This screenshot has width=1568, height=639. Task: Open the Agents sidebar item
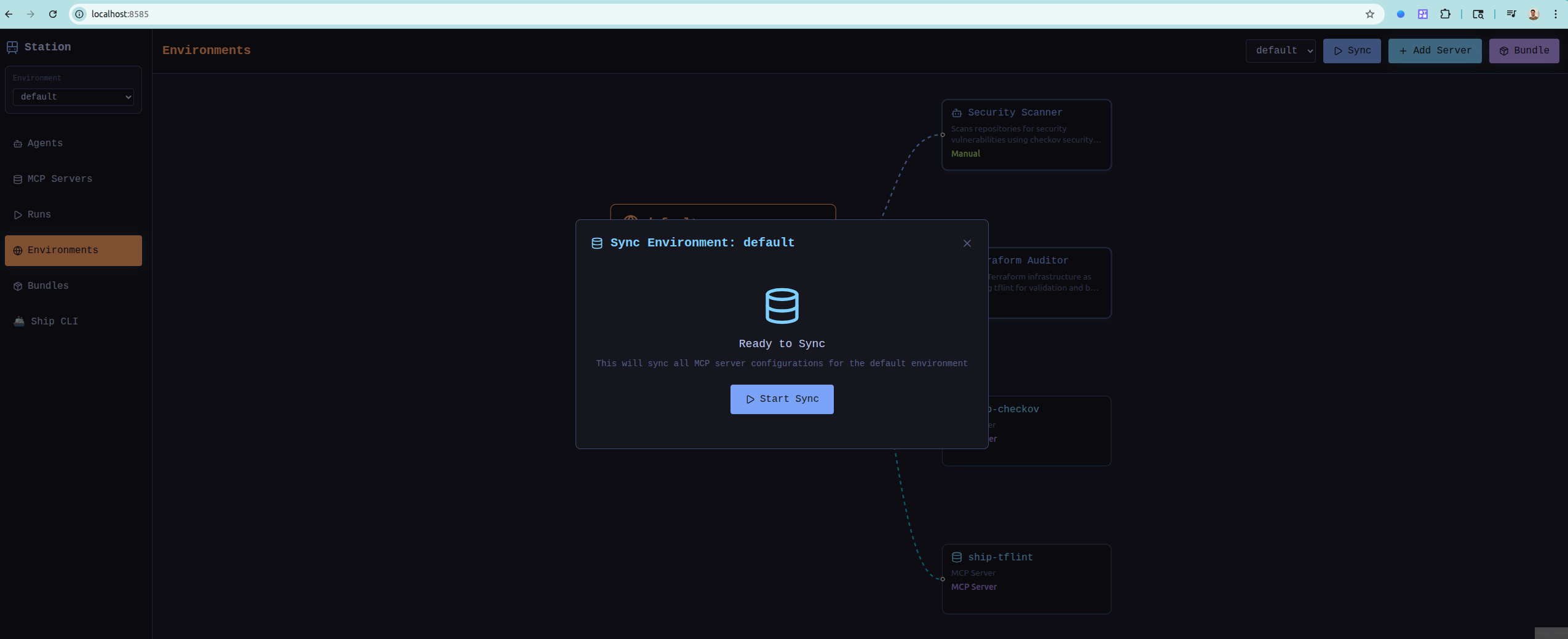(x=73, y=143)
